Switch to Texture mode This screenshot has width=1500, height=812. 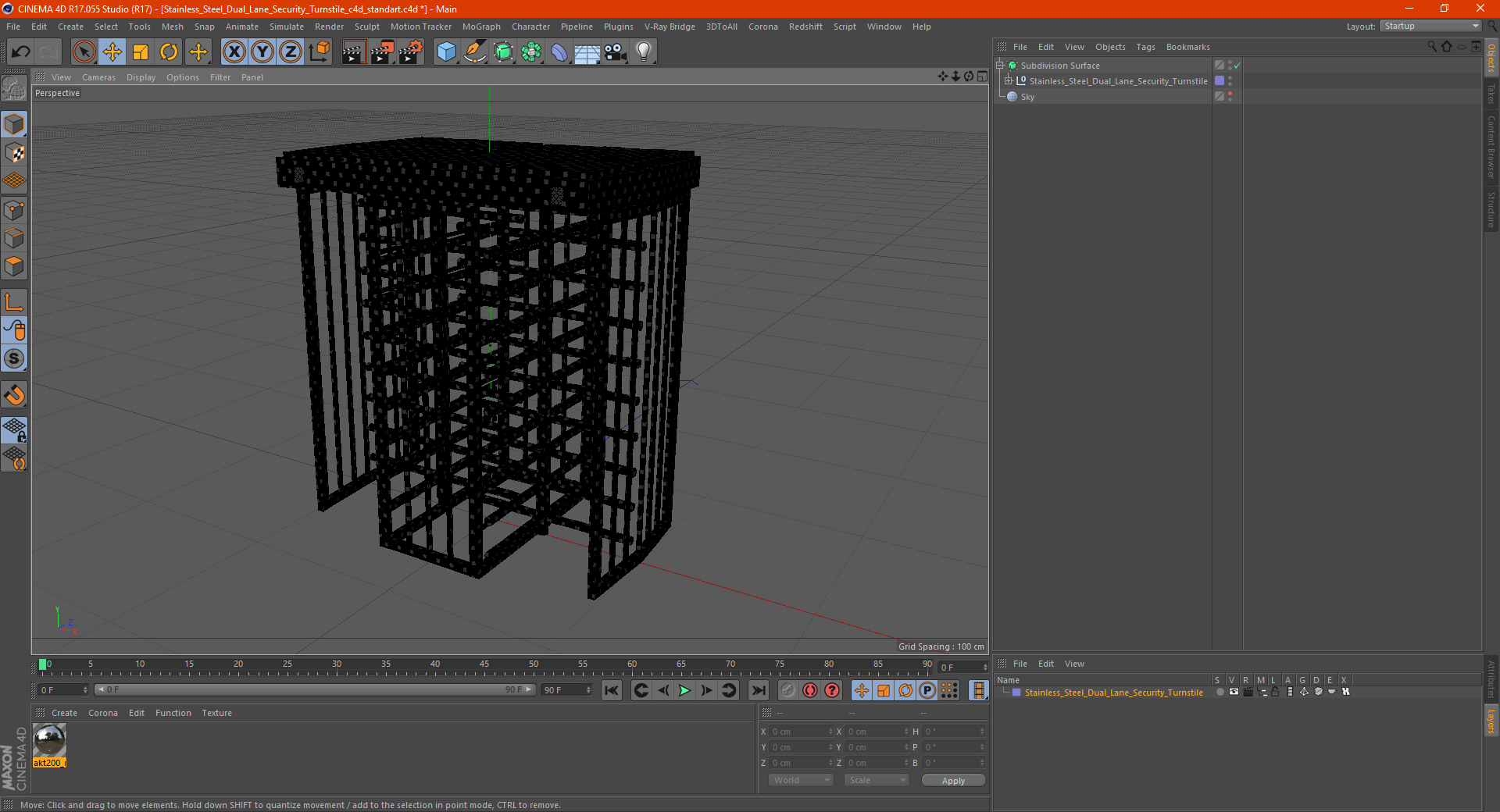[x=14, y=153]
